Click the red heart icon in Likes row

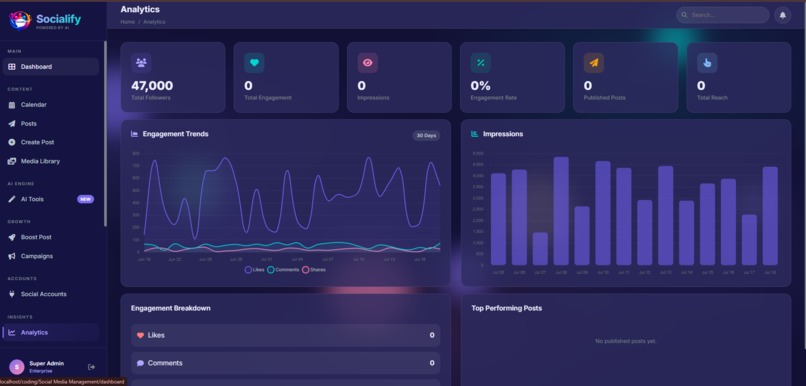coord(140,335)
